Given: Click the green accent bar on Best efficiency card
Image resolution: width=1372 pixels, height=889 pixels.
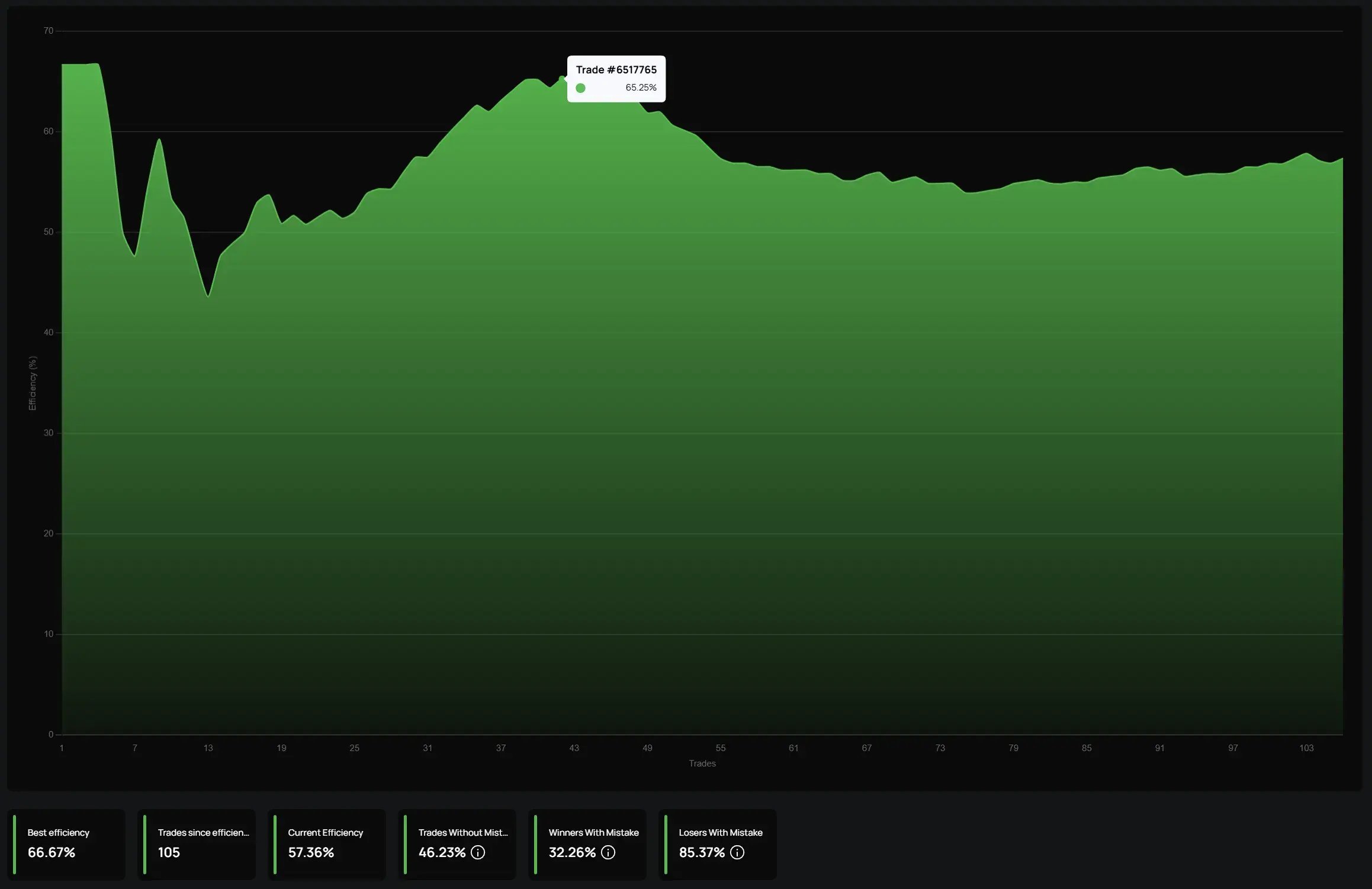Looking at the screenshot, I should tap(15, 844).
